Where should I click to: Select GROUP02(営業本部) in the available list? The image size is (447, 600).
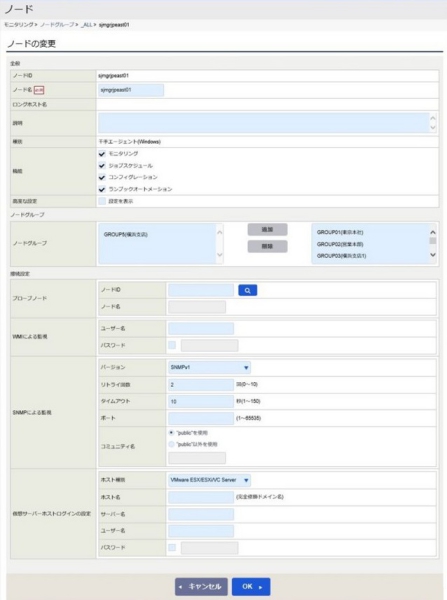tap(340, 244)
